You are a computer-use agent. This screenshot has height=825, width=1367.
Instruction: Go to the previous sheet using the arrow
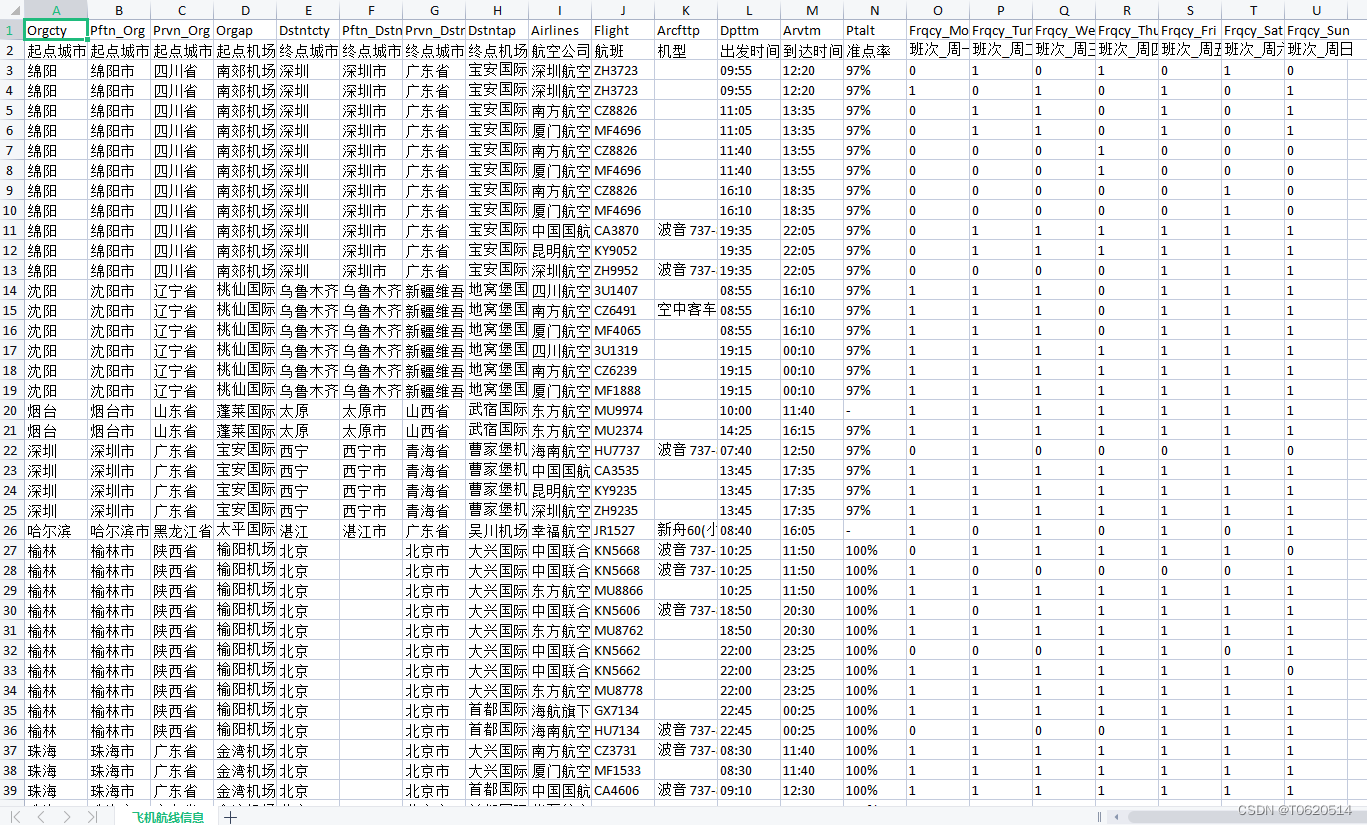click(41, 817)
